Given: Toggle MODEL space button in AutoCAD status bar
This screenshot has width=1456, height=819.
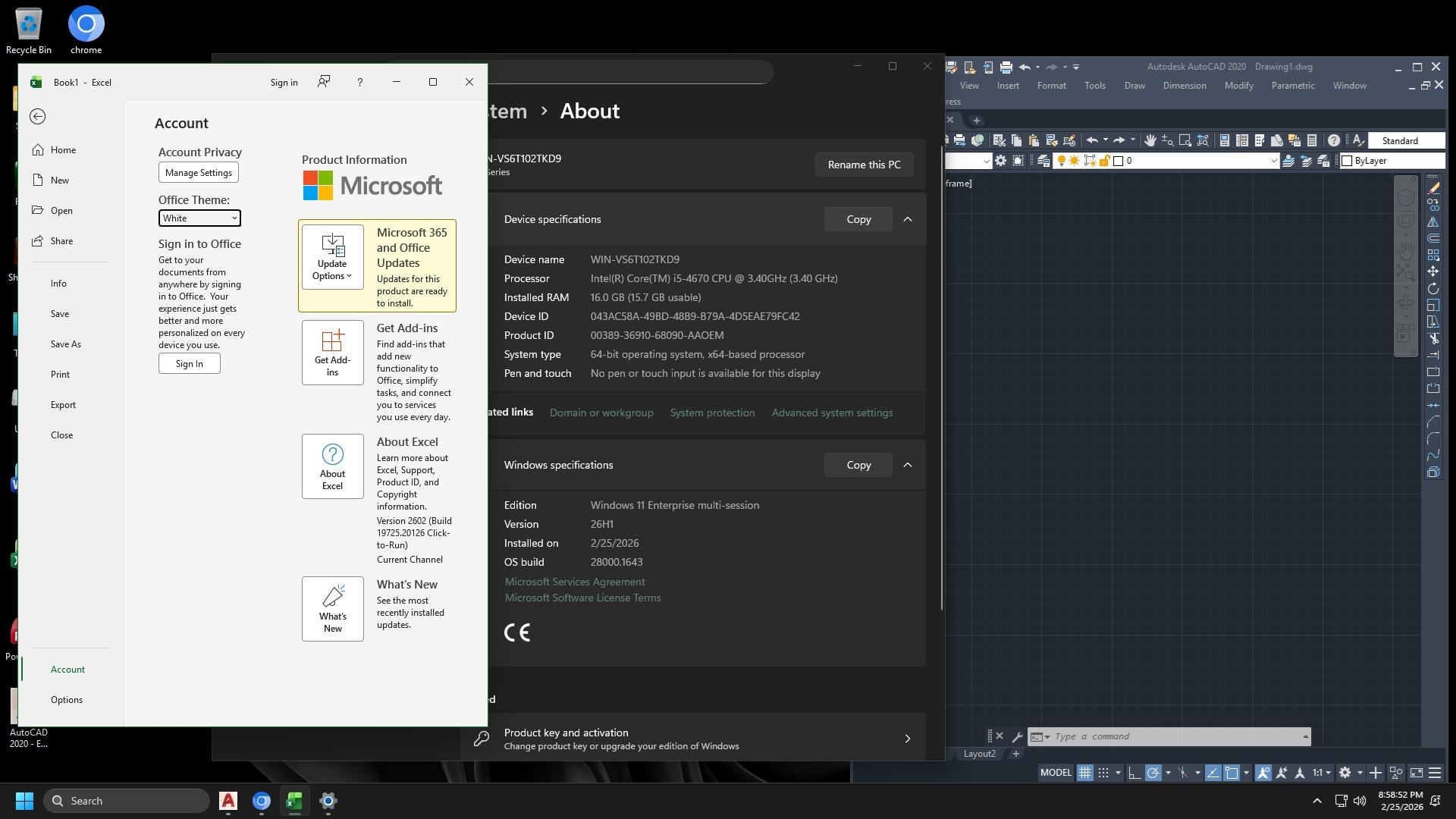Looking at the screenshot, I should click(x=1056, y=773).
